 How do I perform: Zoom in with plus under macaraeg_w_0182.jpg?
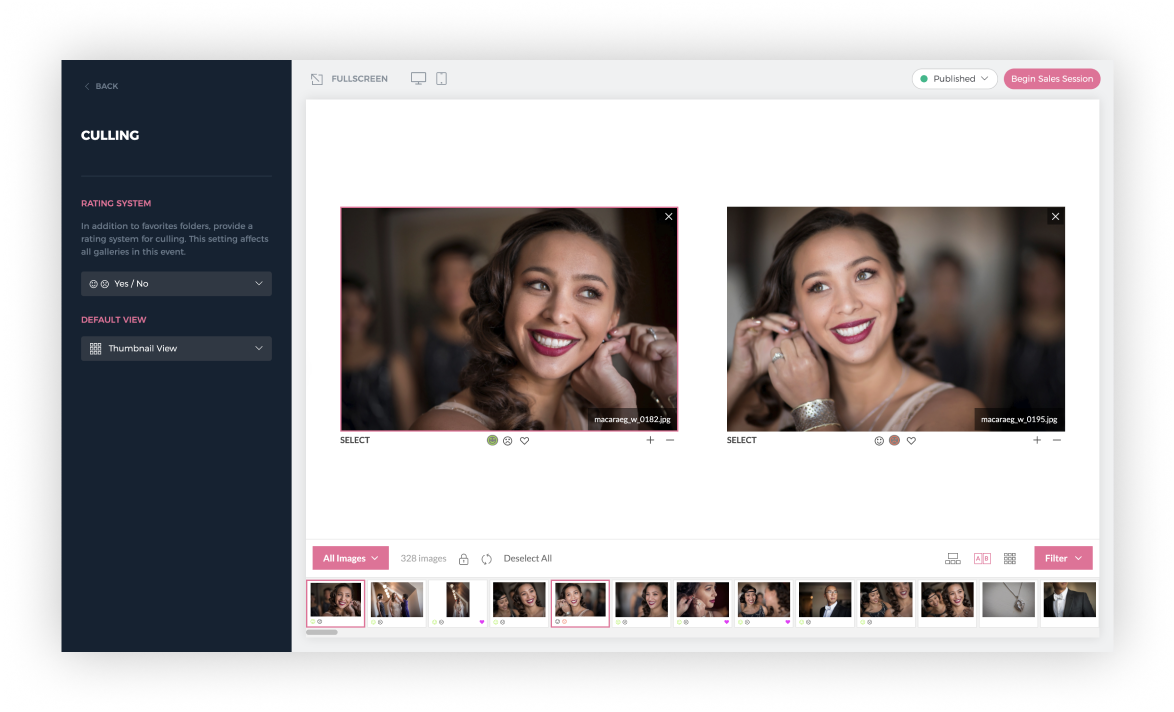tap(650, 440)
